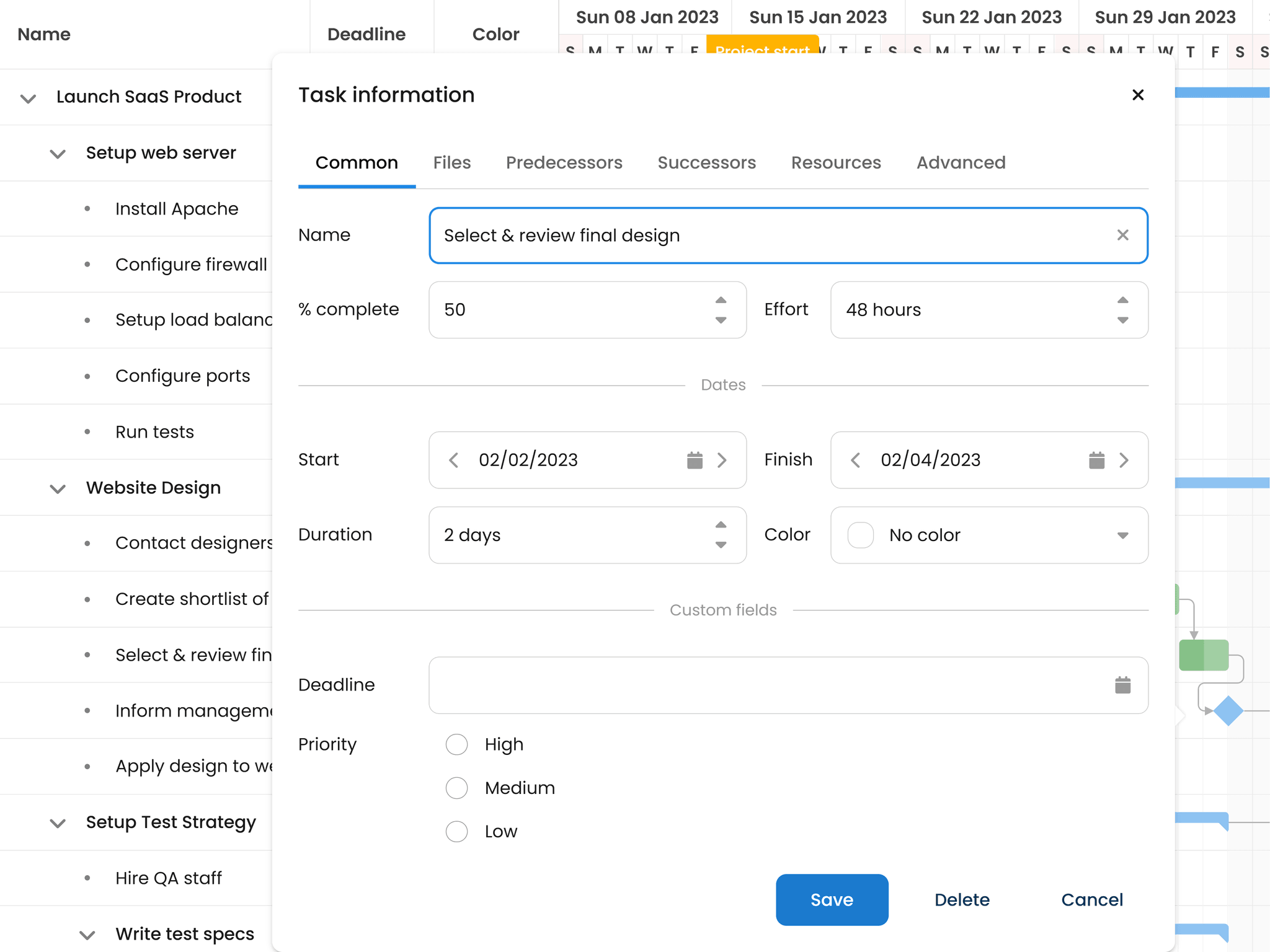The height and width of the screenshot is (952, 1270).
Task: Switch to the Predecessors tab
Action: coord(564,162)
